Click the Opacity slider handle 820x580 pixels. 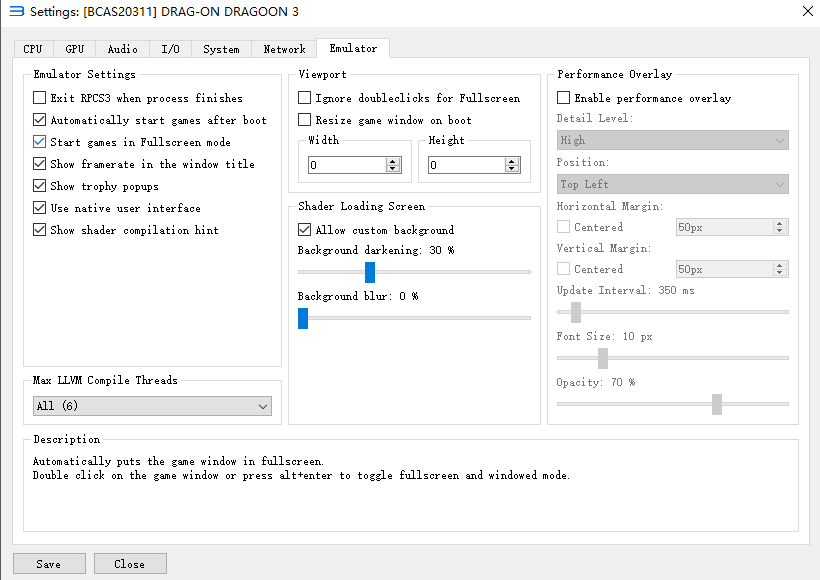(717, 404)
